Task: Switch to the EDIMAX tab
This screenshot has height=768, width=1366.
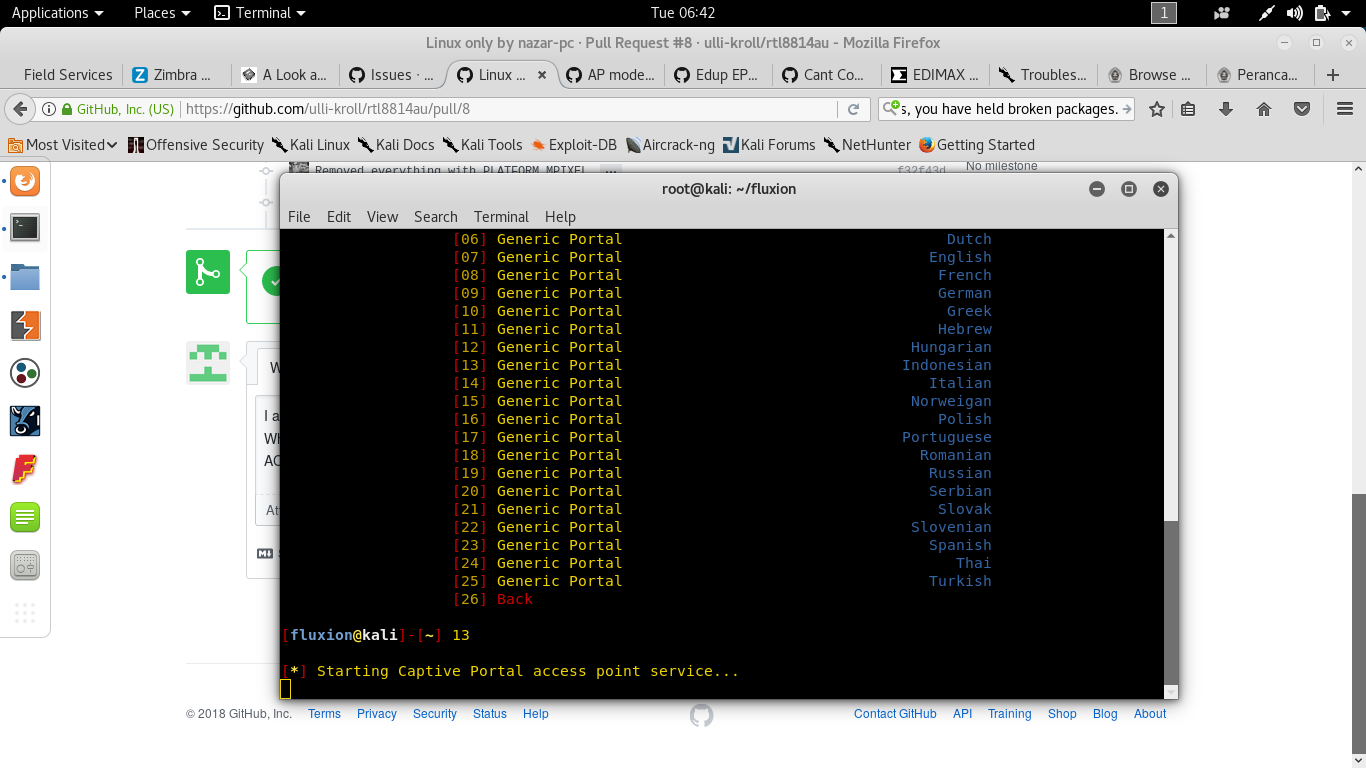Action: pos(937,75)
